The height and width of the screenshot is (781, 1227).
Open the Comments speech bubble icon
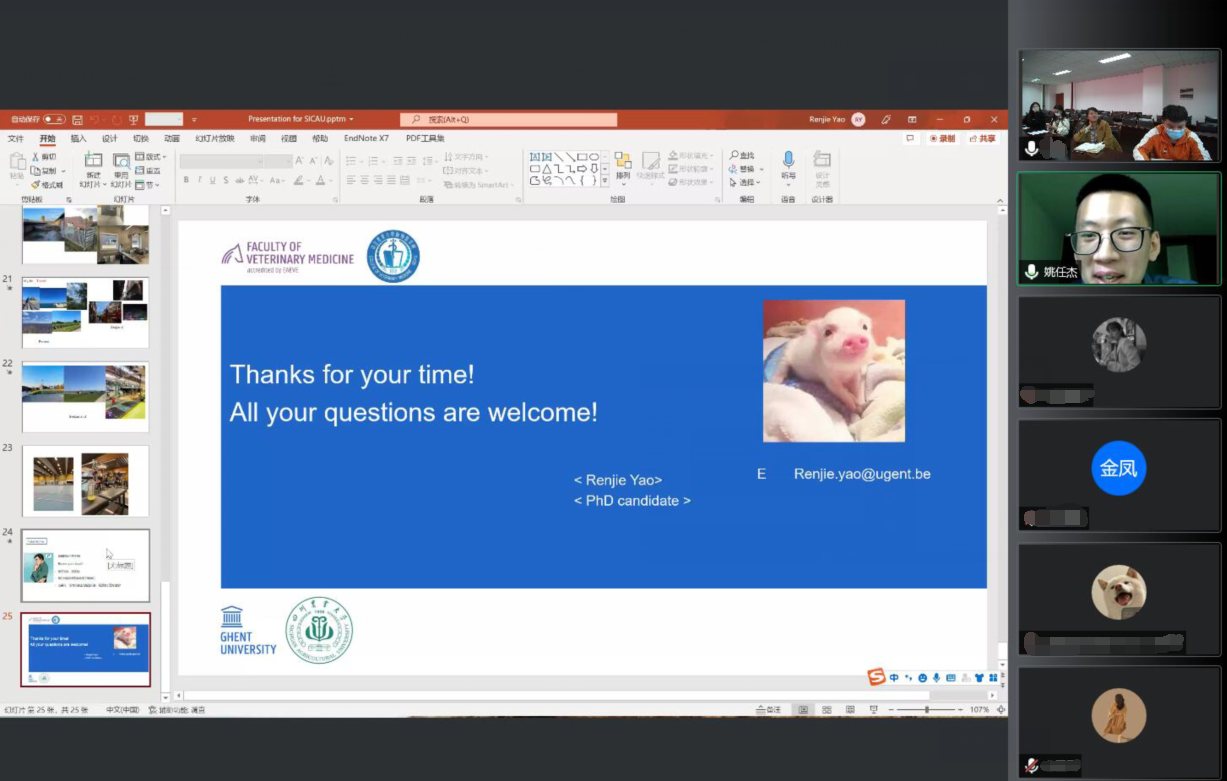click(909, 139)
